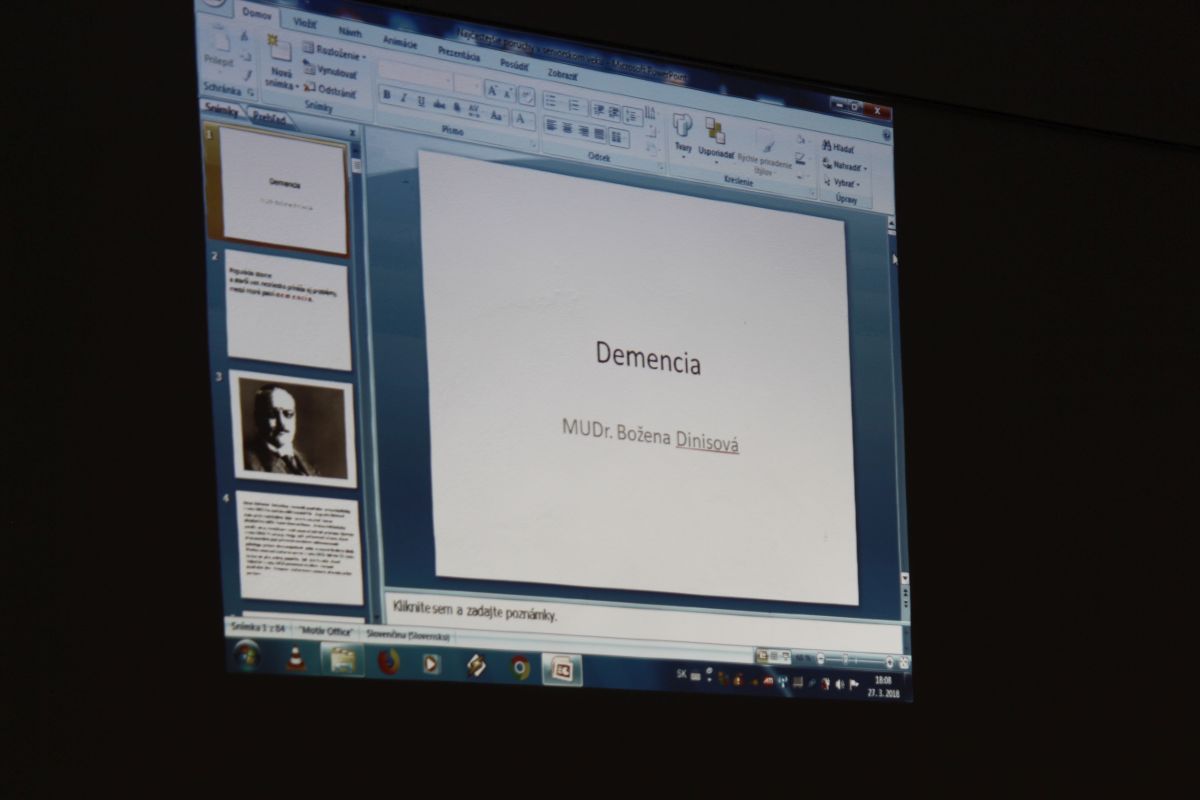Image resolution: width=1200 pixels, height=800 pixels.
Task: Clear all formatting icon in Písmo group
Action: pyautogui.click(x=526, y=95)
